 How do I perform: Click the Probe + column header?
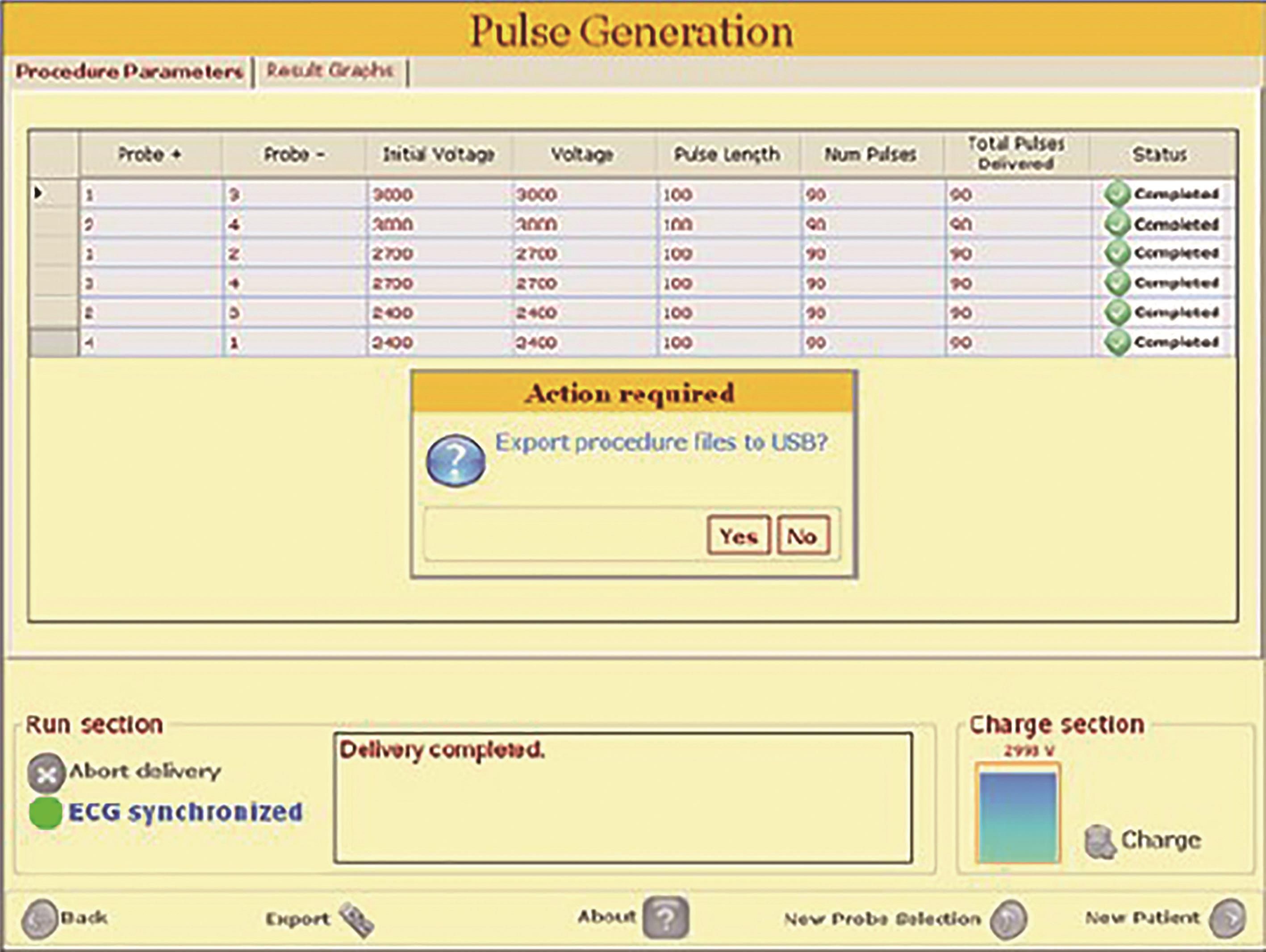tap(150, 154)
